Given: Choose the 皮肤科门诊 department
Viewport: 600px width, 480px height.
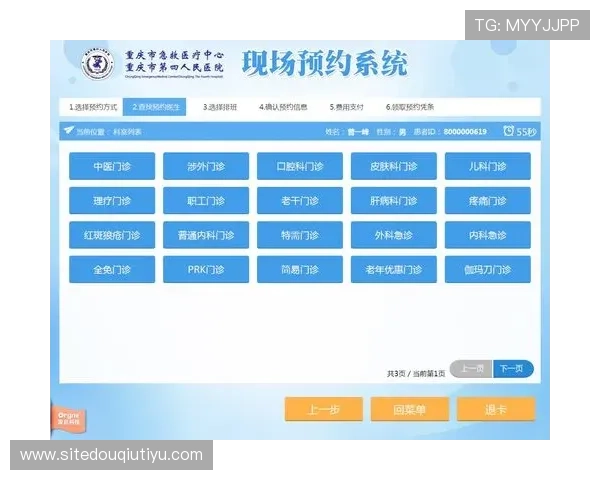Looking at the screenshot, I should (x=394, y=166).
